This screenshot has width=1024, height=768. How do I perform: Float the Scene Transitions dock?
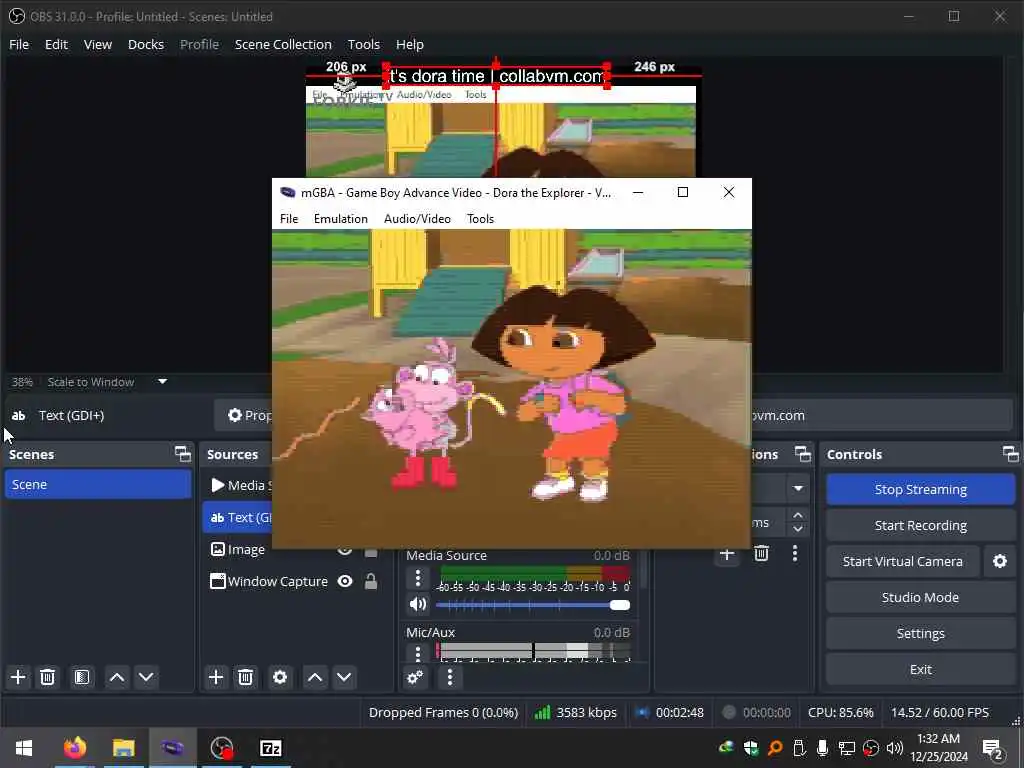coord(803,454)
